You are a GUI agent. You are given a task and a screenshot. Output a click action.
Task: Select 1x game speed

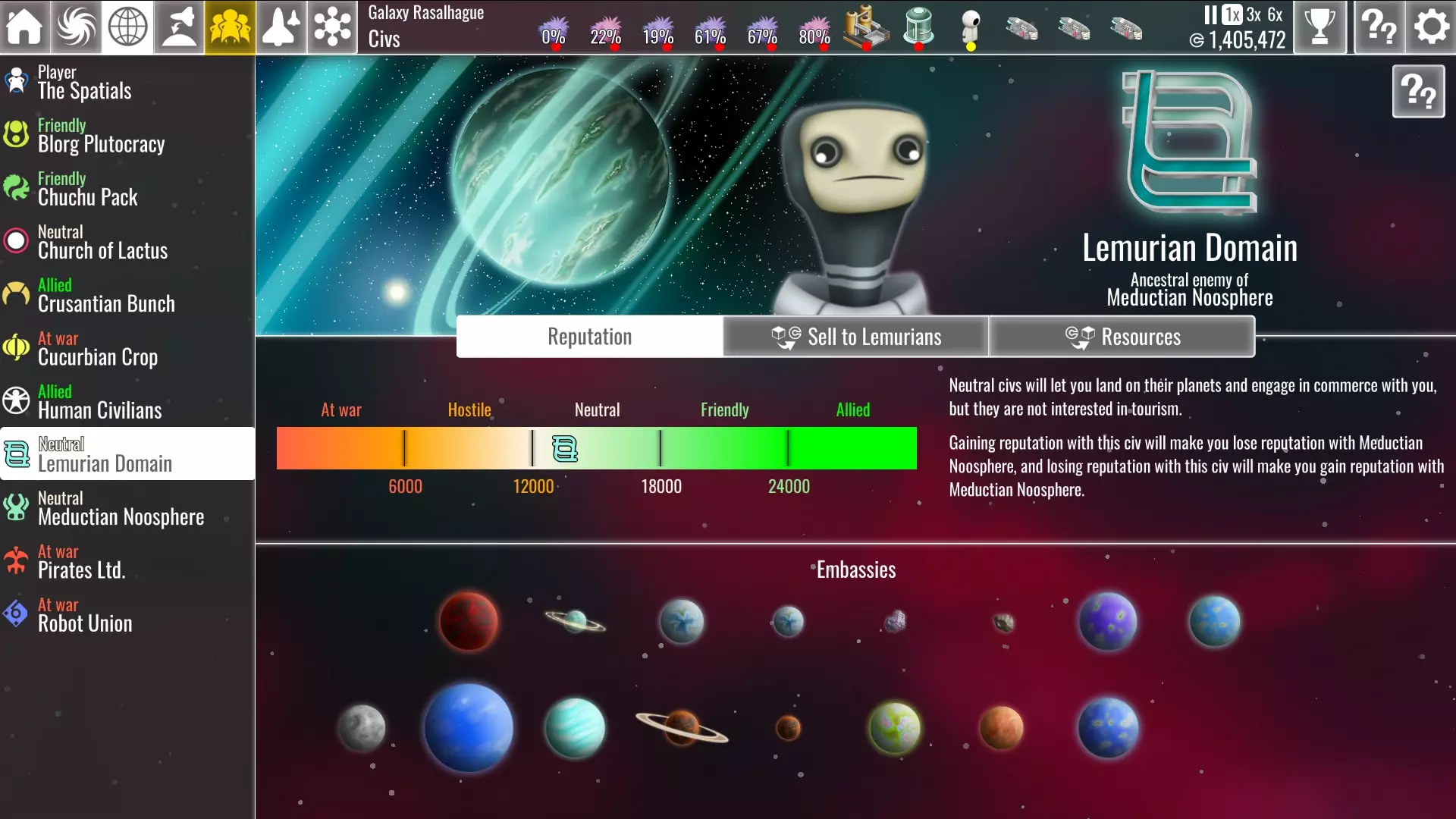tap(1232, 14)
